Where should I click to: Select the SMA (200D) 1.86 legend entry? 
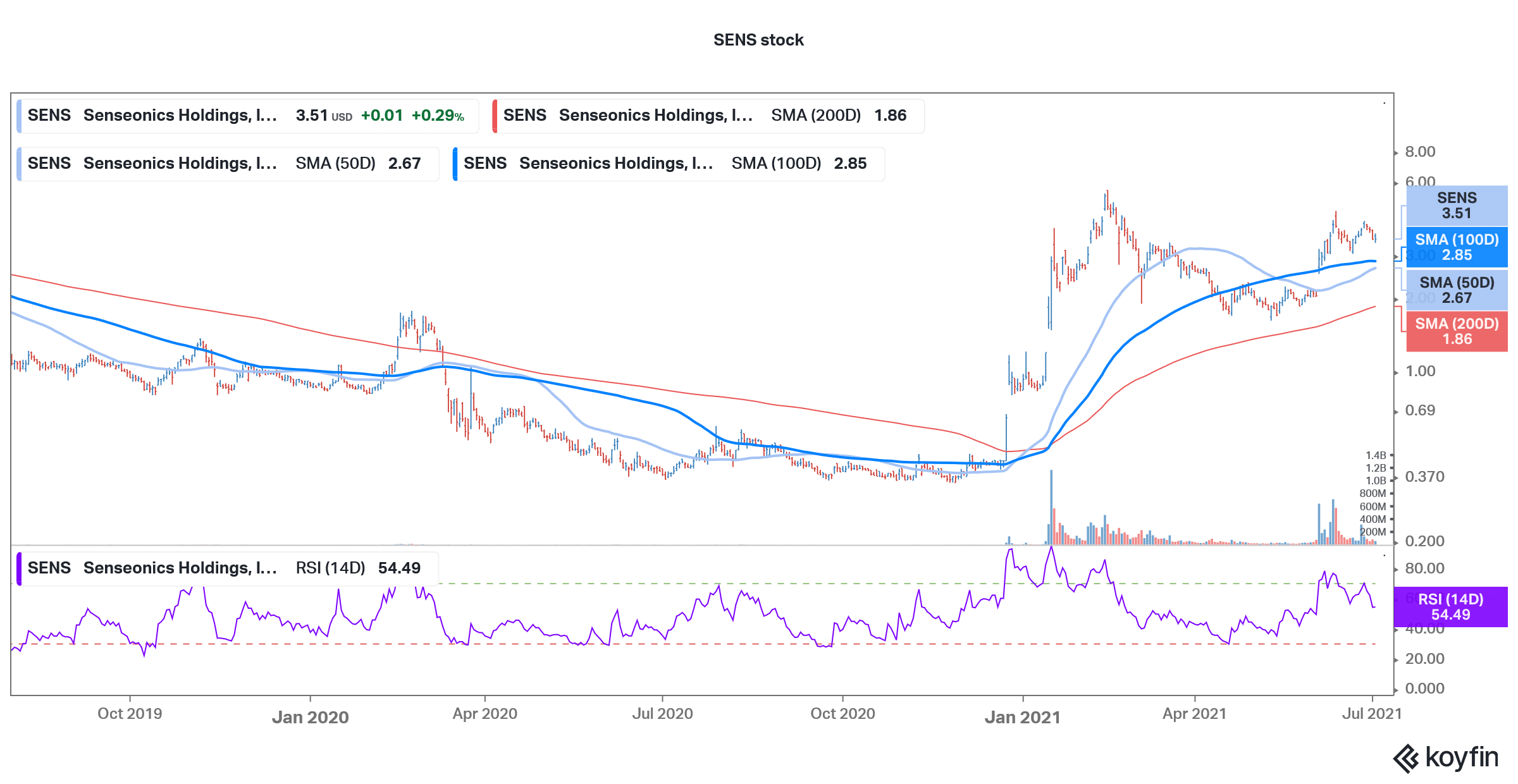(708, 116)
